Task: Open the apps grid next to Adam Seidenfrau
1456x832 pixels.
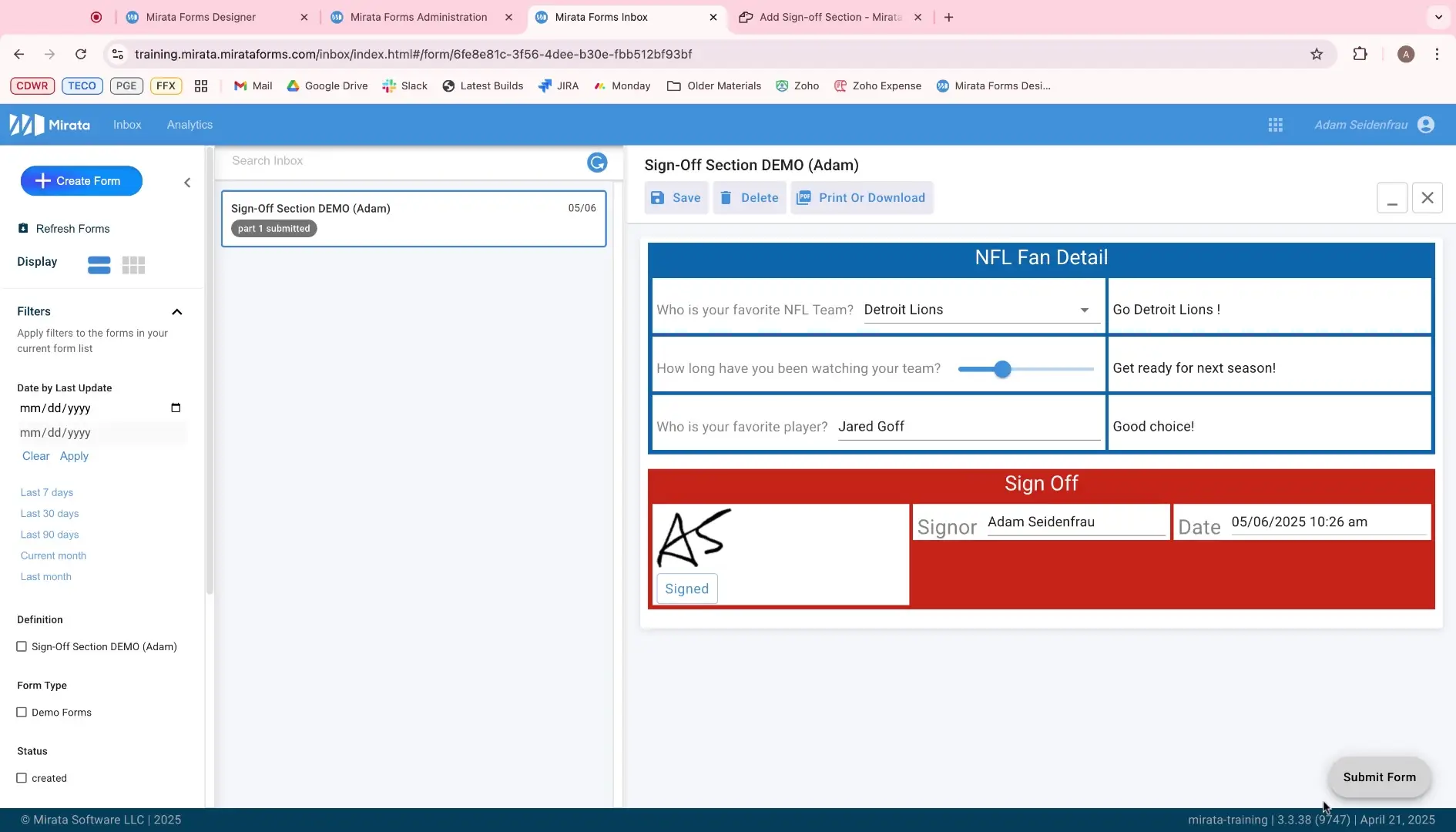Action: point(1275,124)
